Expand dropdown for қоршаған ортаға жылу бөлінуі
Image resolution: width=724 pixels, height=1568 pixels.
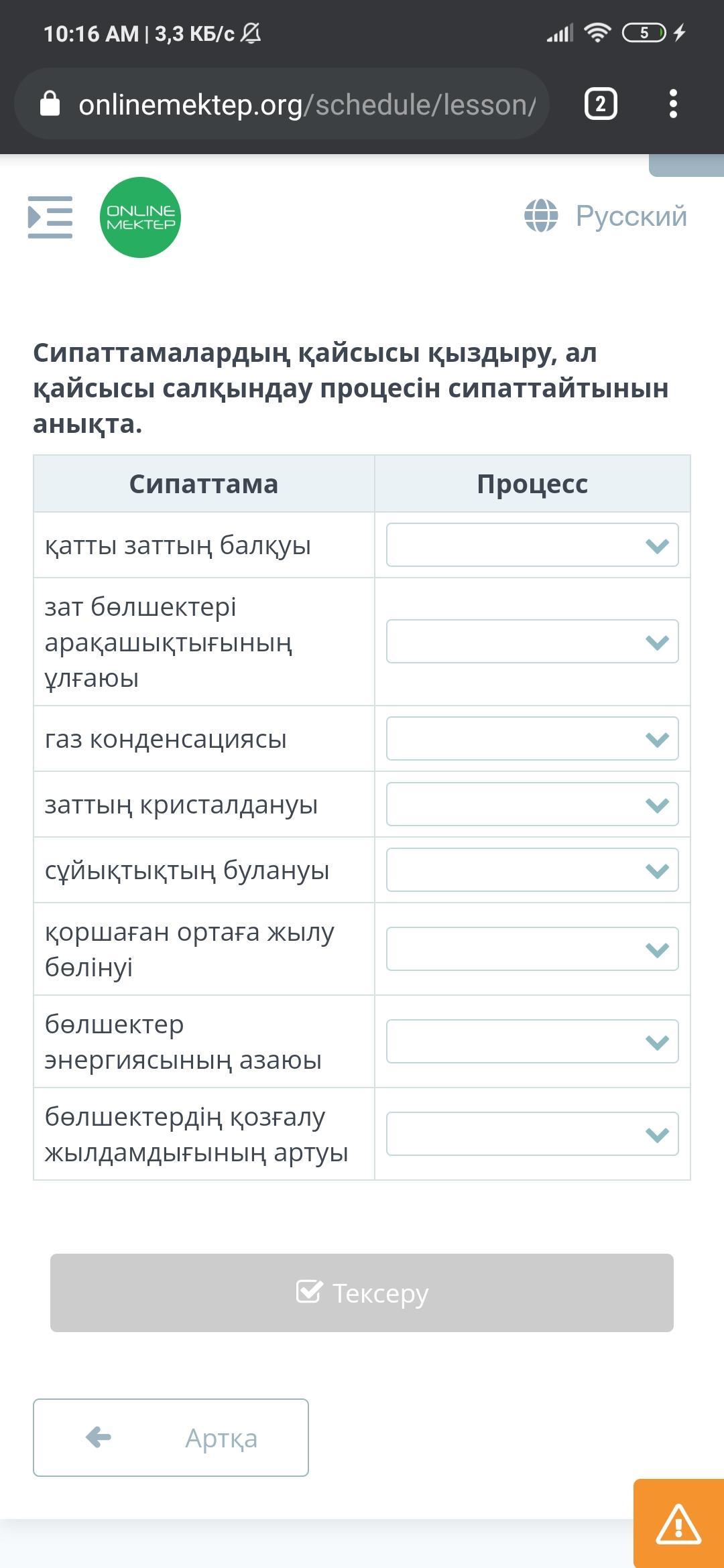click(532, 949)
